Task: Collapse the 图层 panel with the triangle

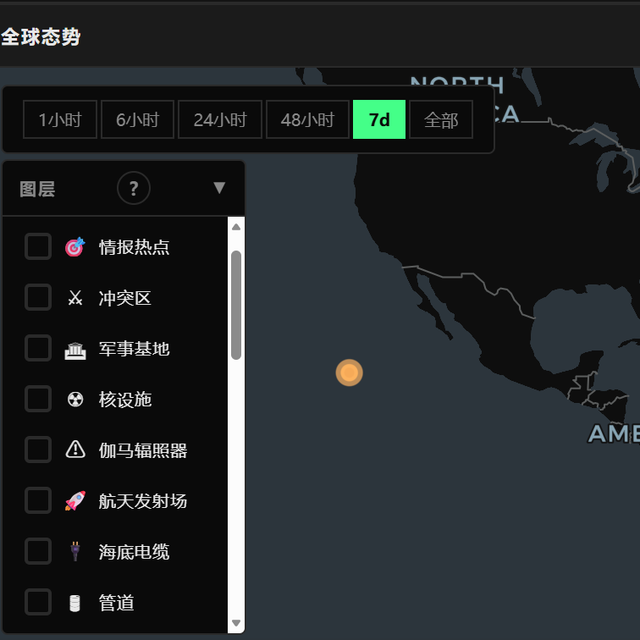Action: tap(220, 188)
